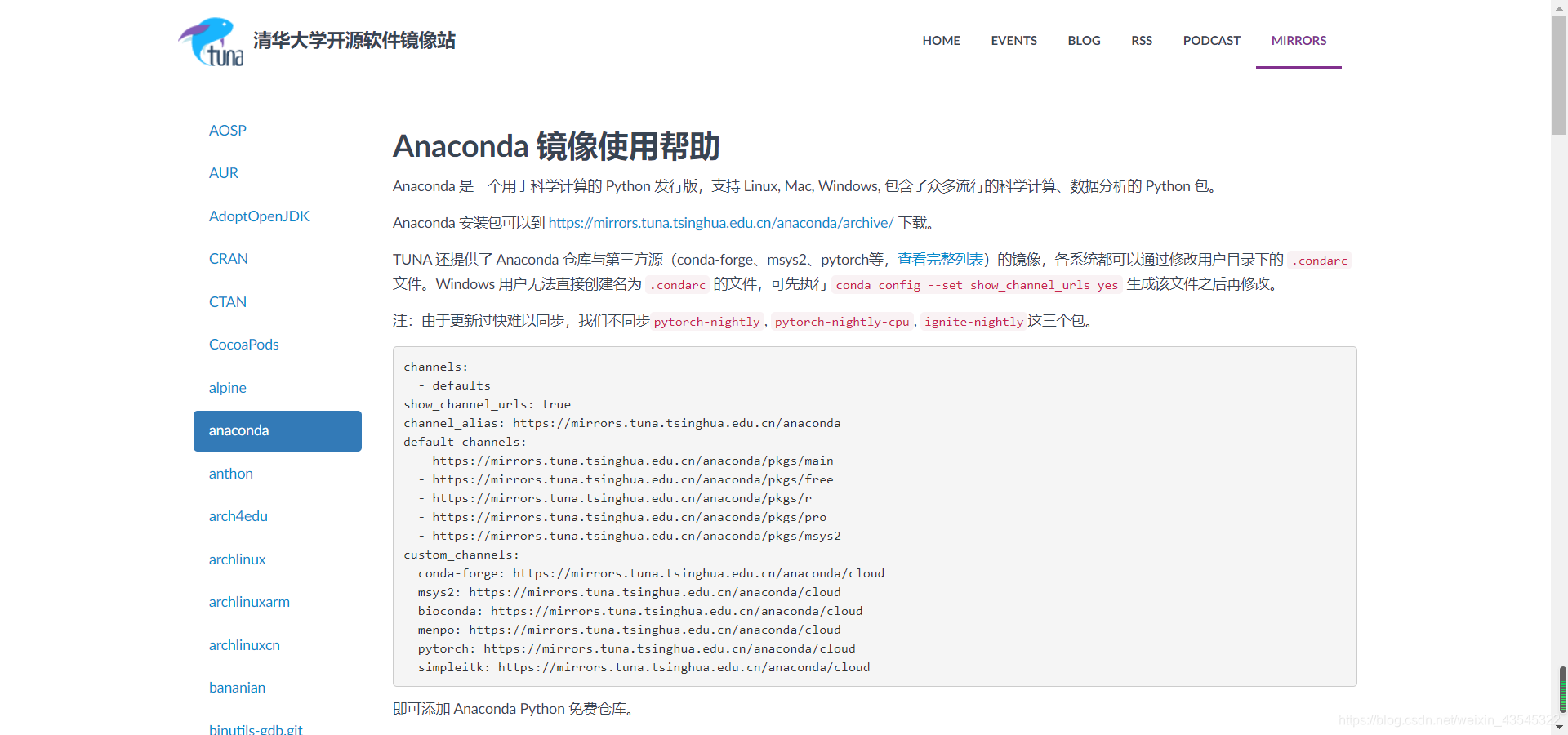Click the scrollbar up arrow
The image size is (1568, 735).
tap(1559, 7)
